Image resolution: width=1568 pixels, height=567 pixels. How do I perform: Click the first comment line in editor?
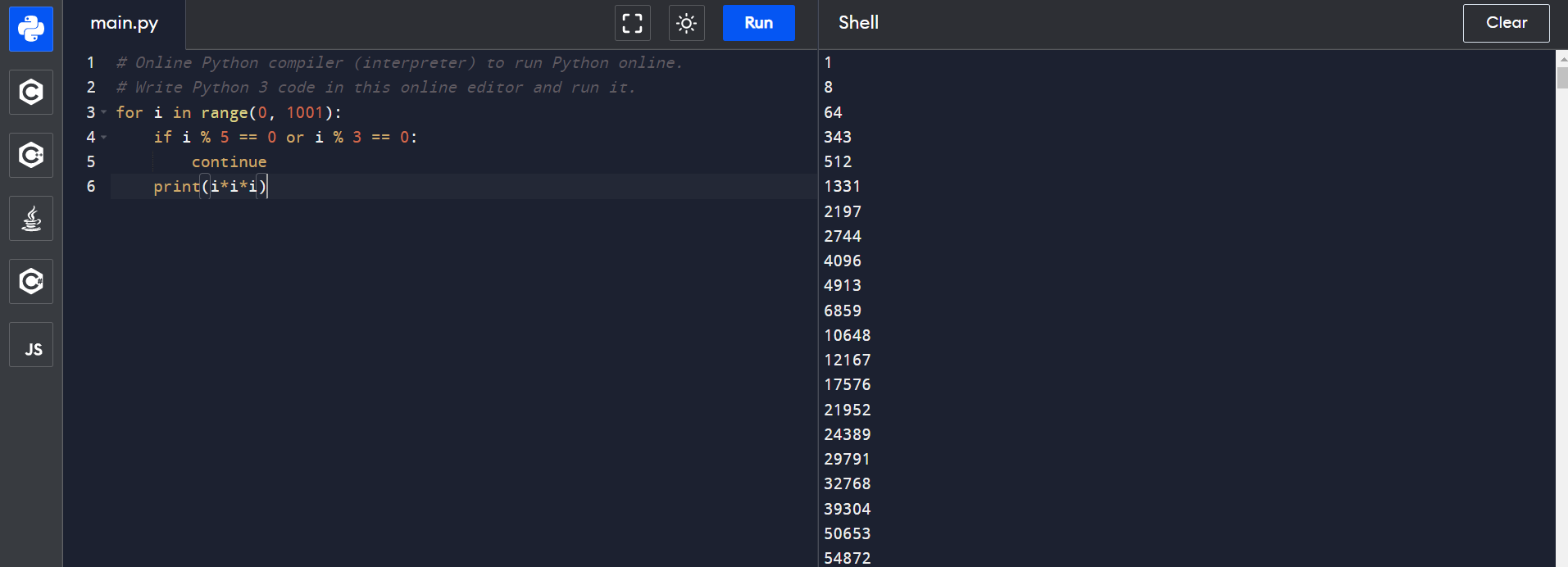399,63
